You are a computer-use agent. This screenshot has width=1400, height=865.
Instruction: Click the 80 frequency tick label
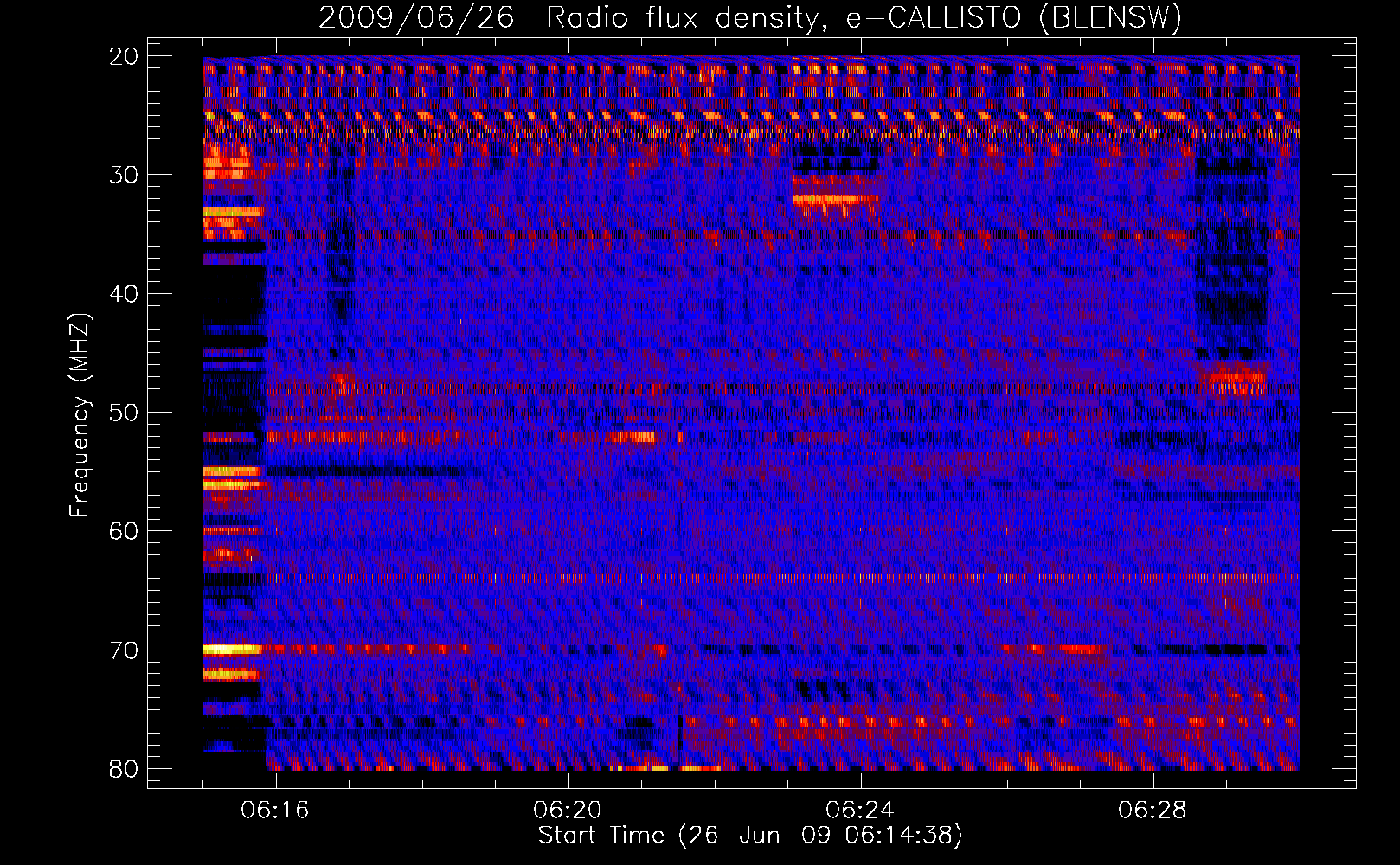point(125,769)
